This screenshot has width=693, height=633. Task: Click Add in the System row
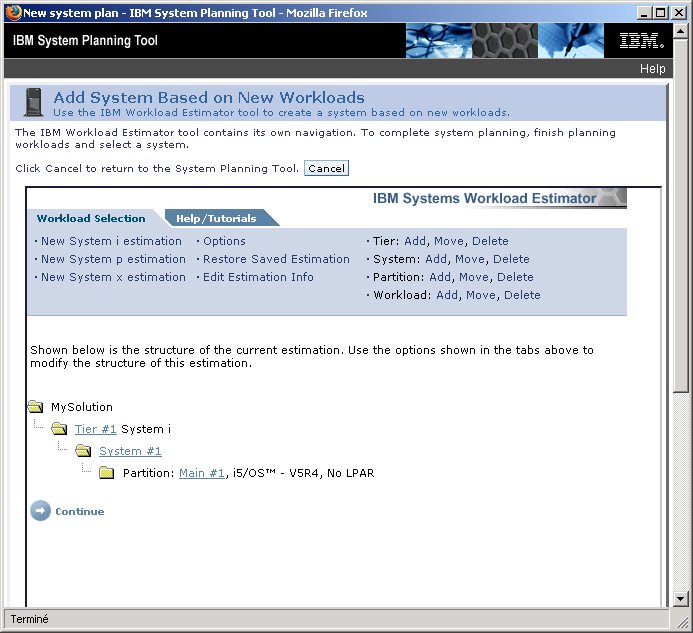[x=436, y=259]
